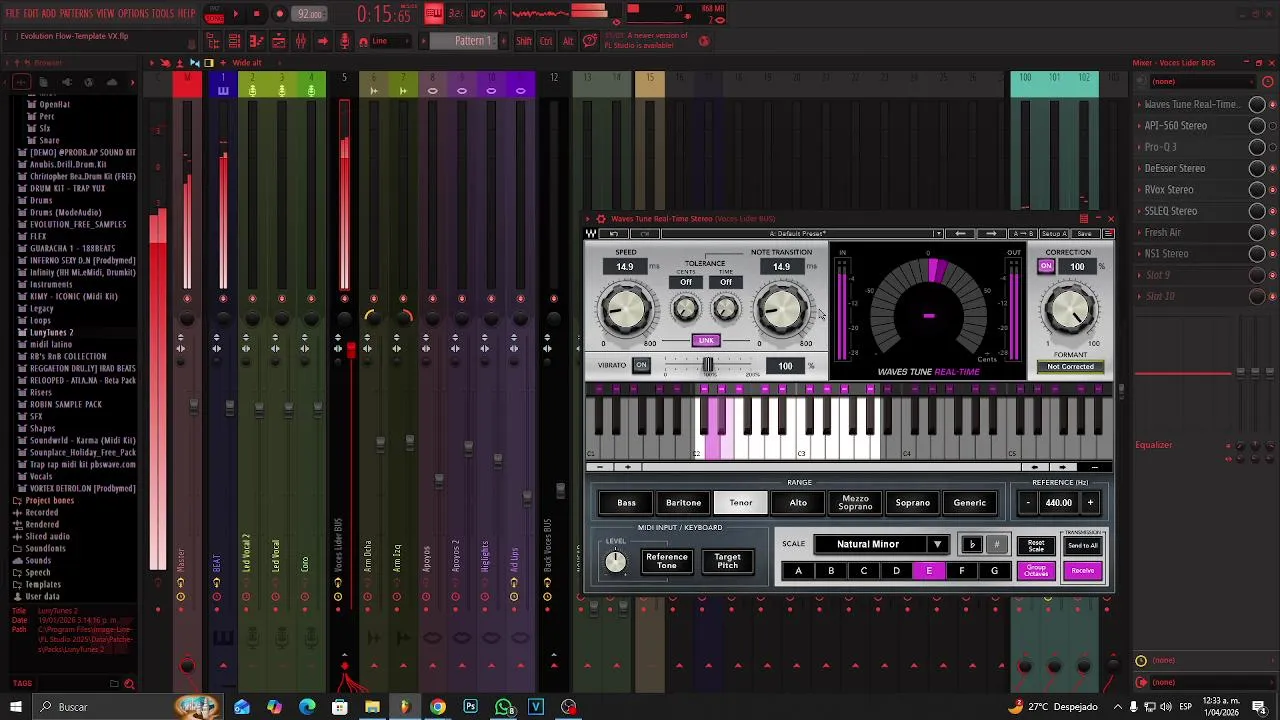
Task: Open the Pro-Q 3 effect slot
Action: coord(1161,147)
